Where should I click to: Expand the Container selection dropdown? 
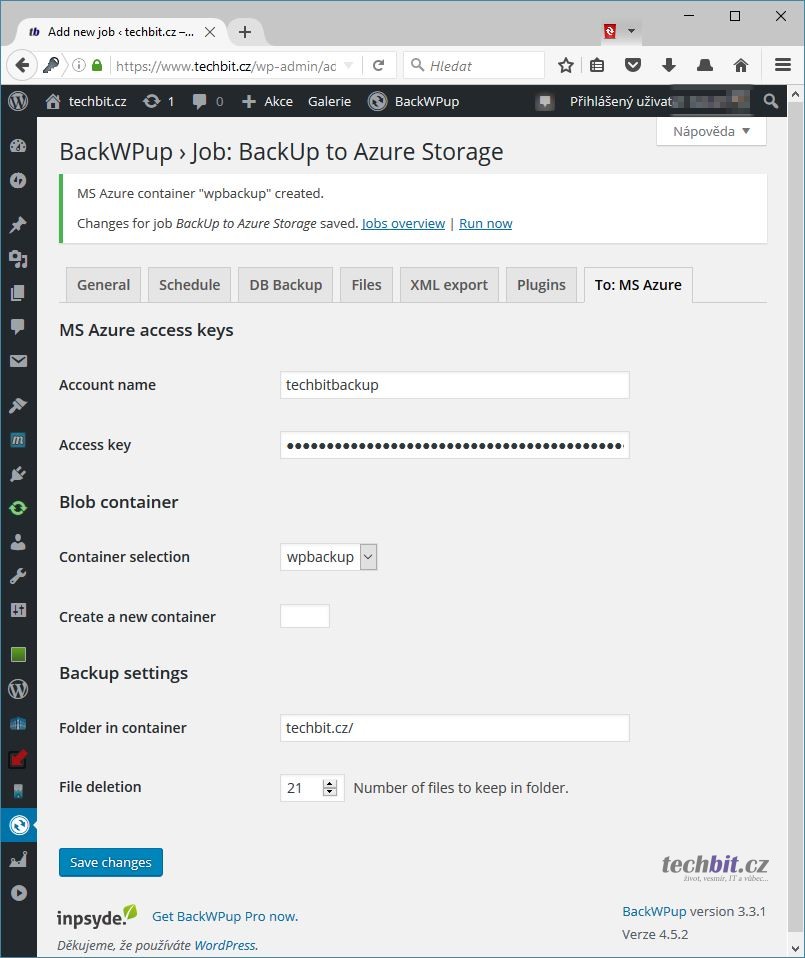(x=368, y=557)
